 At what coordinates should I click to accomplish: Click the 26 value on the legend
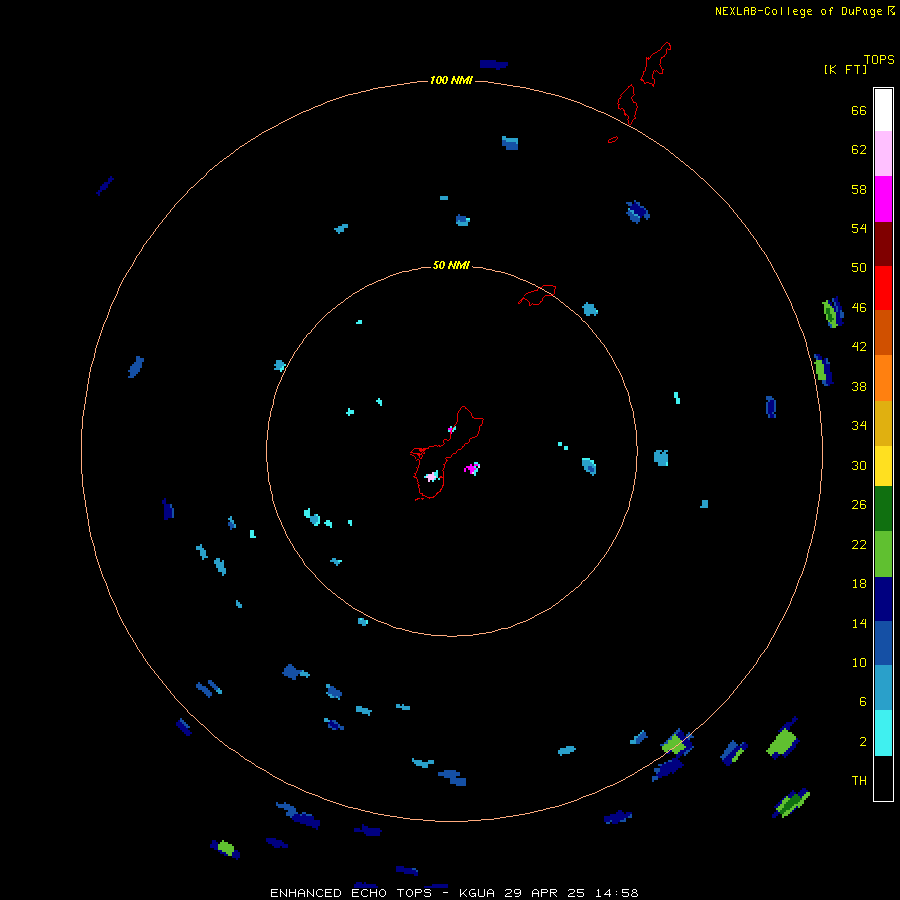pyautogui.click(x=859, y=505)
